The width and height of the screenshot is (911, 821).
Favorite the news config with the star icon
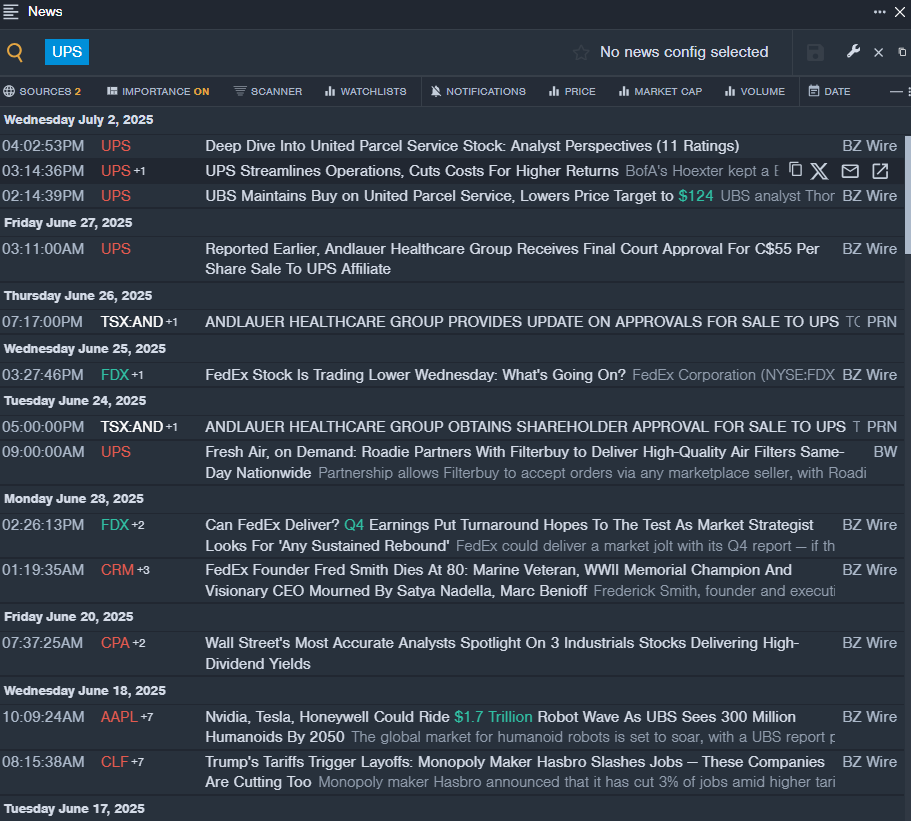pos(580,53)
